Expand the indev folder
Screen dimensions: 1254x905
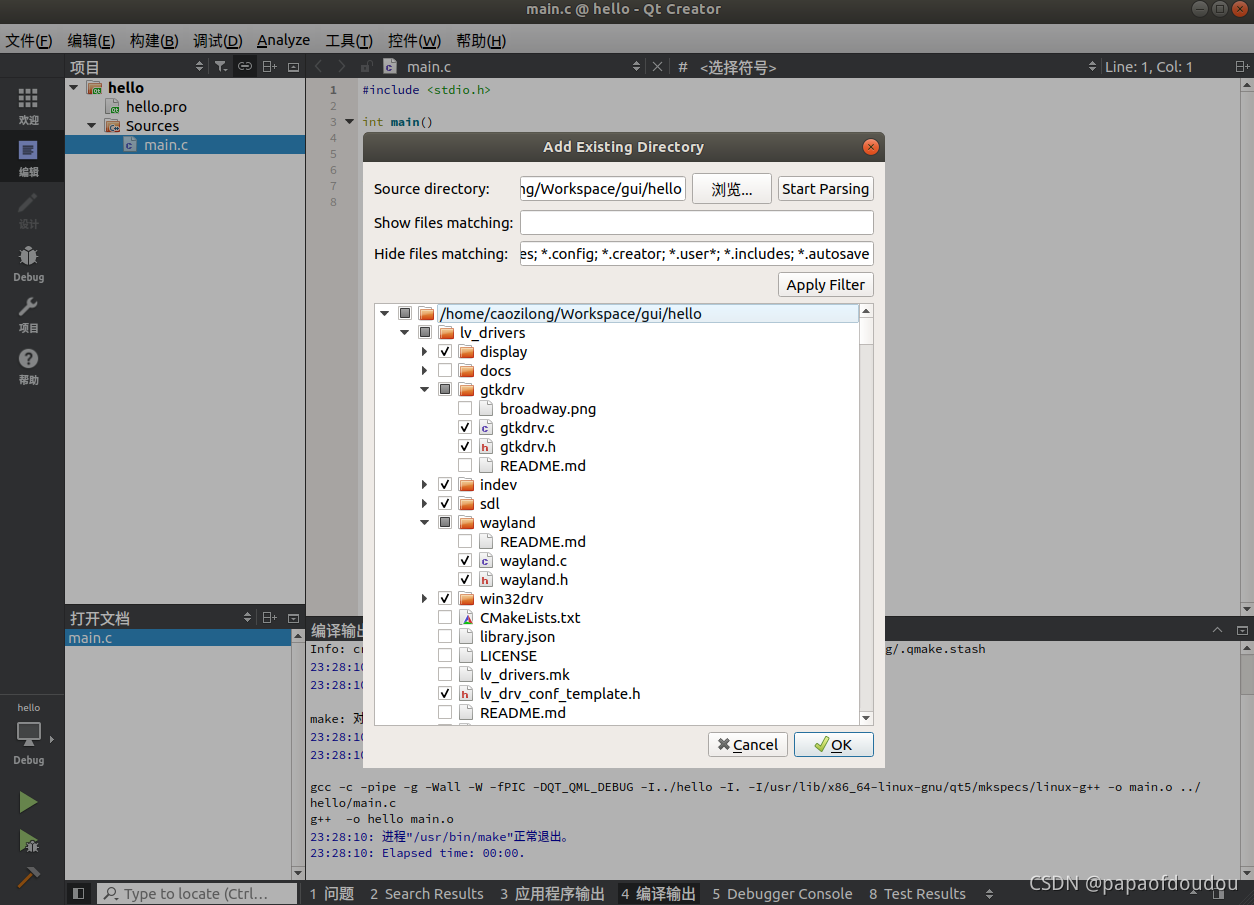(425, 484)
